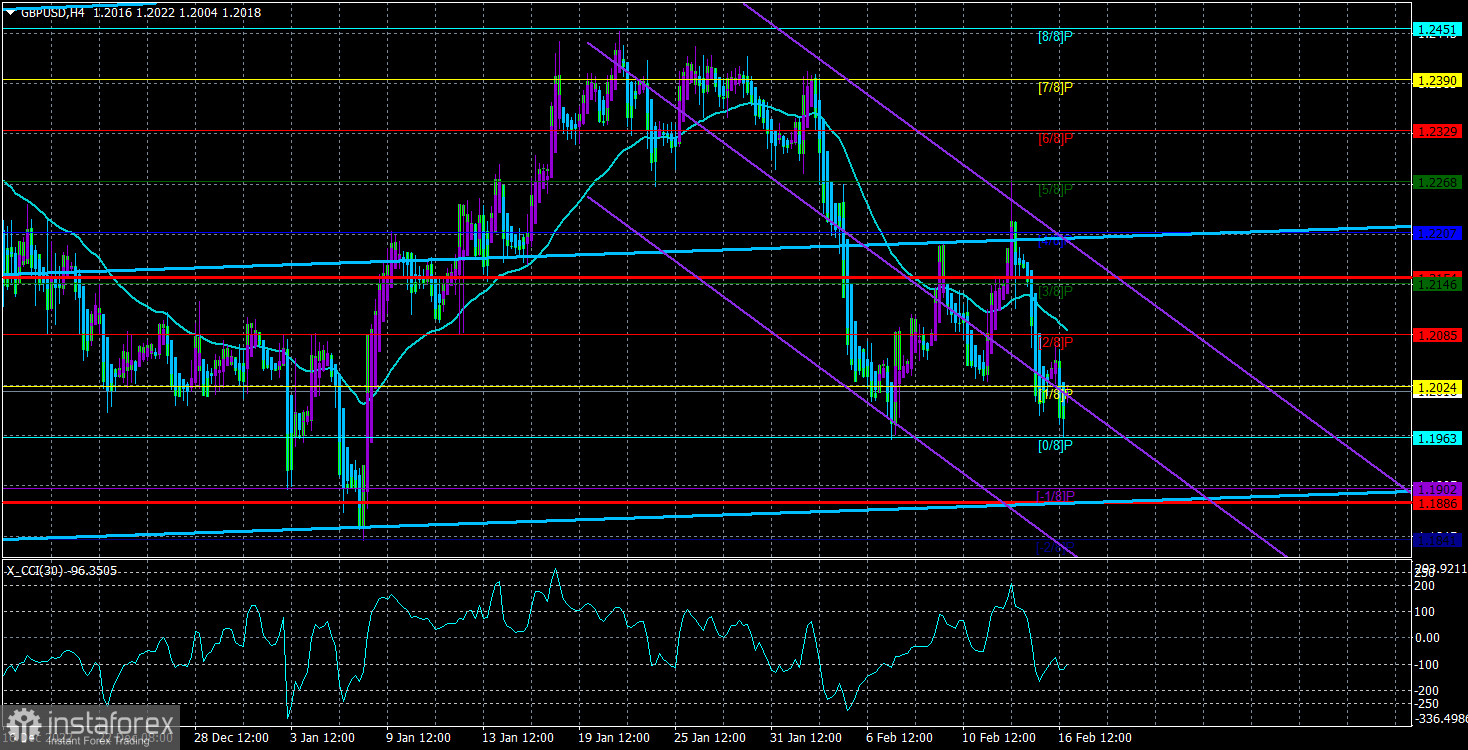Click the 10 Feb 12:00 date label

1000,738
